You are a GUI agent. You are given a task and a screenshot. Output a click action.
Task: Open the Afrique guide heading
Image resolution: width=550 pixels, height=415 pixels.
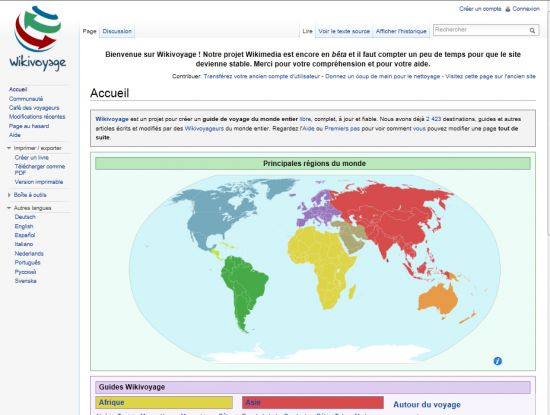tap(112, 402)
